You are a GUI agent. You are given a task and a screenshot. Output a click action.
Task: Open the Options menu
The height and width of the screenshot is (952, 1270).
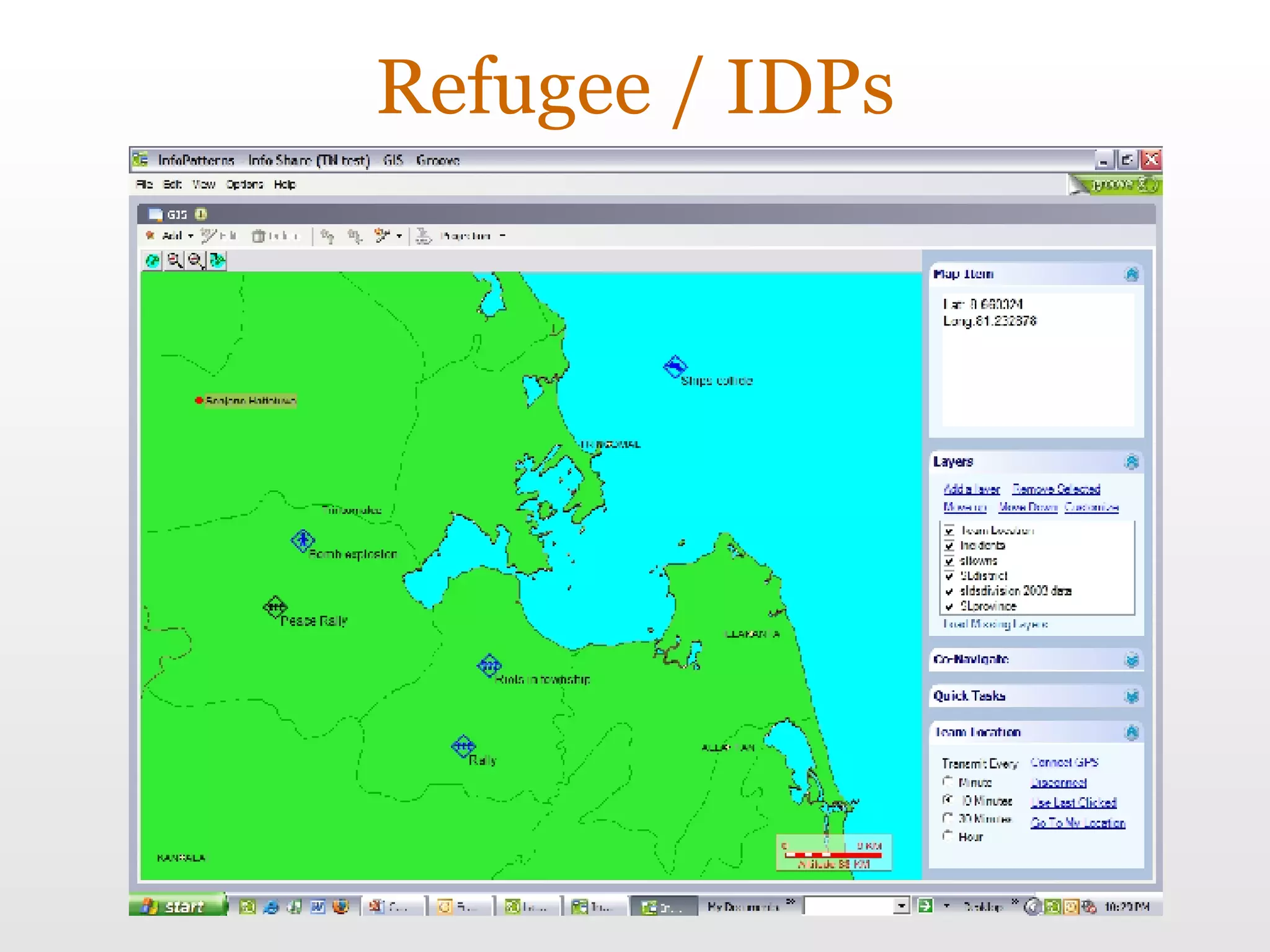(x=244, y=185)
